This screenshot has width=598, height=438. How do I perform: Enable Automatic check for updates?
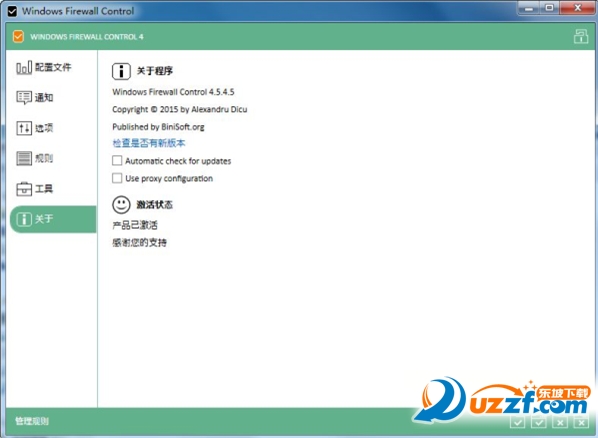tap(117, 161)
